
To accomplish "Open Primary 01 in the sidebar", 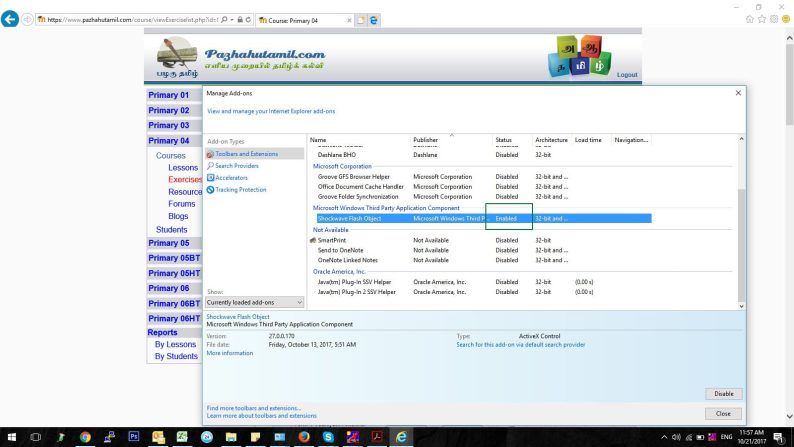I will (x=169, y=95).
